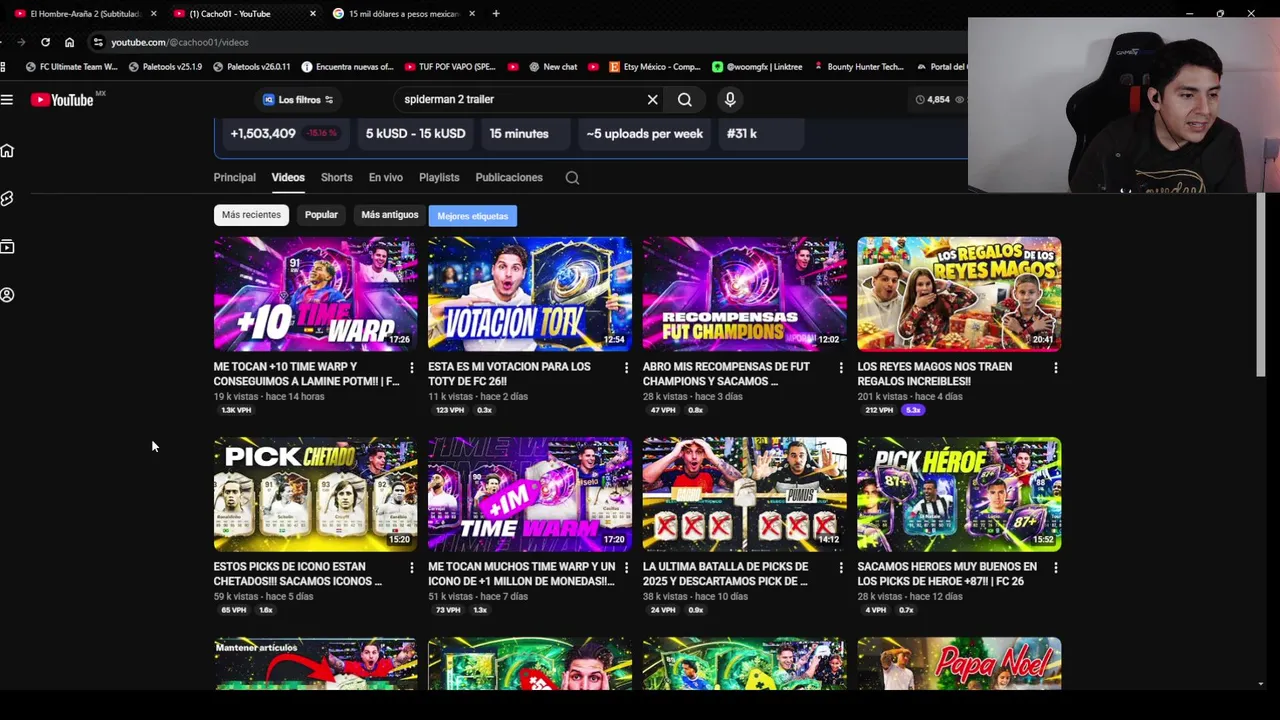The height and width of the screenshot is (720, 1280).
Task: Open the New chat bookmark
Action: coord(553,67)
